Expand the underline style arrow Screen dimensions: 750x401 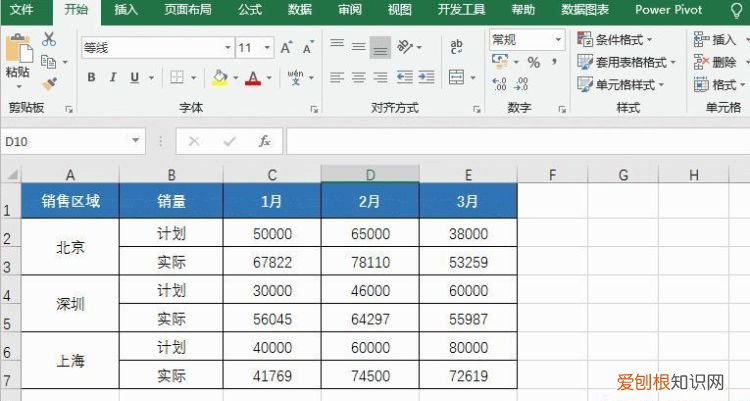pyautogui.click(x=152, y=78)
